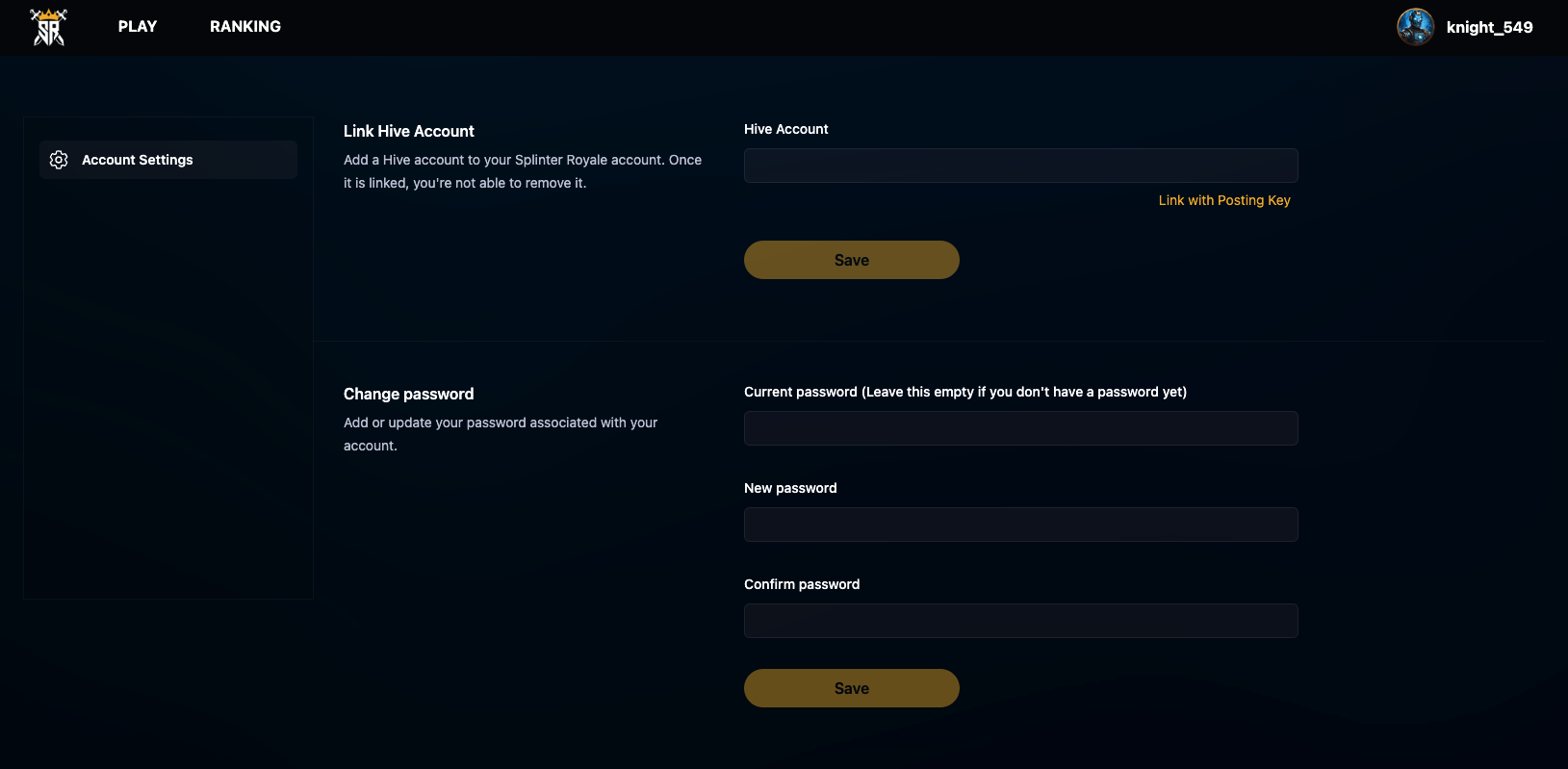Focus the Current password field
The width and height of the screenshot is (1568, 769).
[1020, 428]
